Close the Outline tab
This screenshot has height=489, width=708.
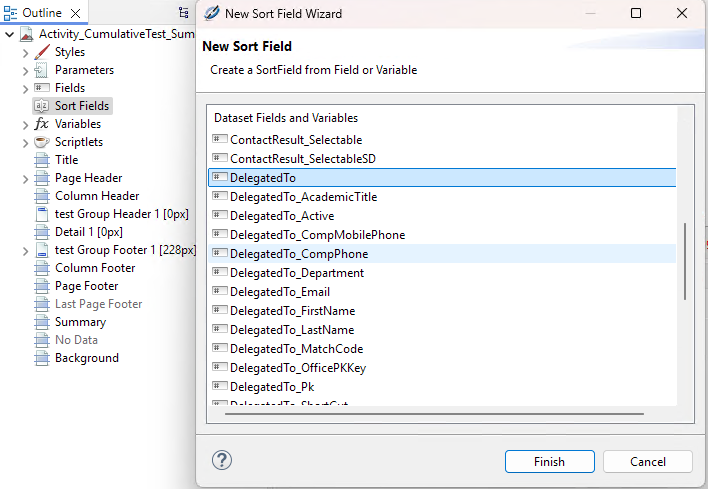click(76, 13)
